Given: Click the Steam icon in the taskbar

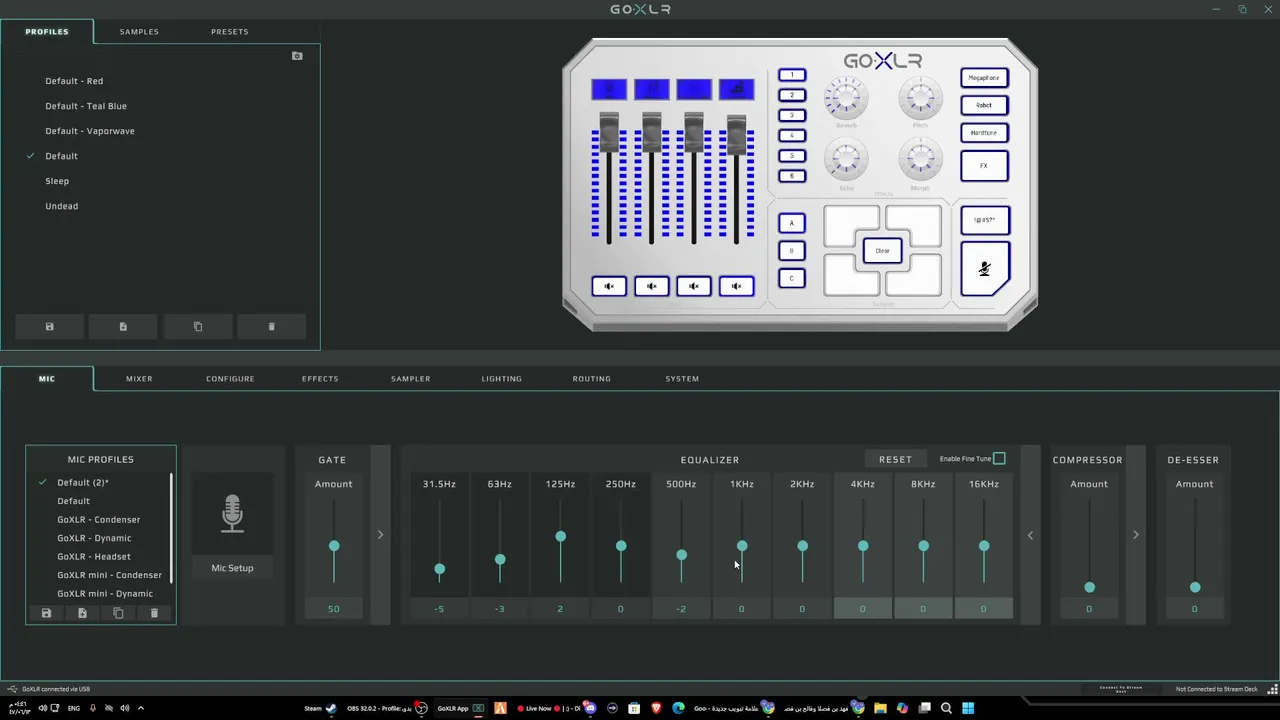Looking at the screenshot, I should pos(331,708).
